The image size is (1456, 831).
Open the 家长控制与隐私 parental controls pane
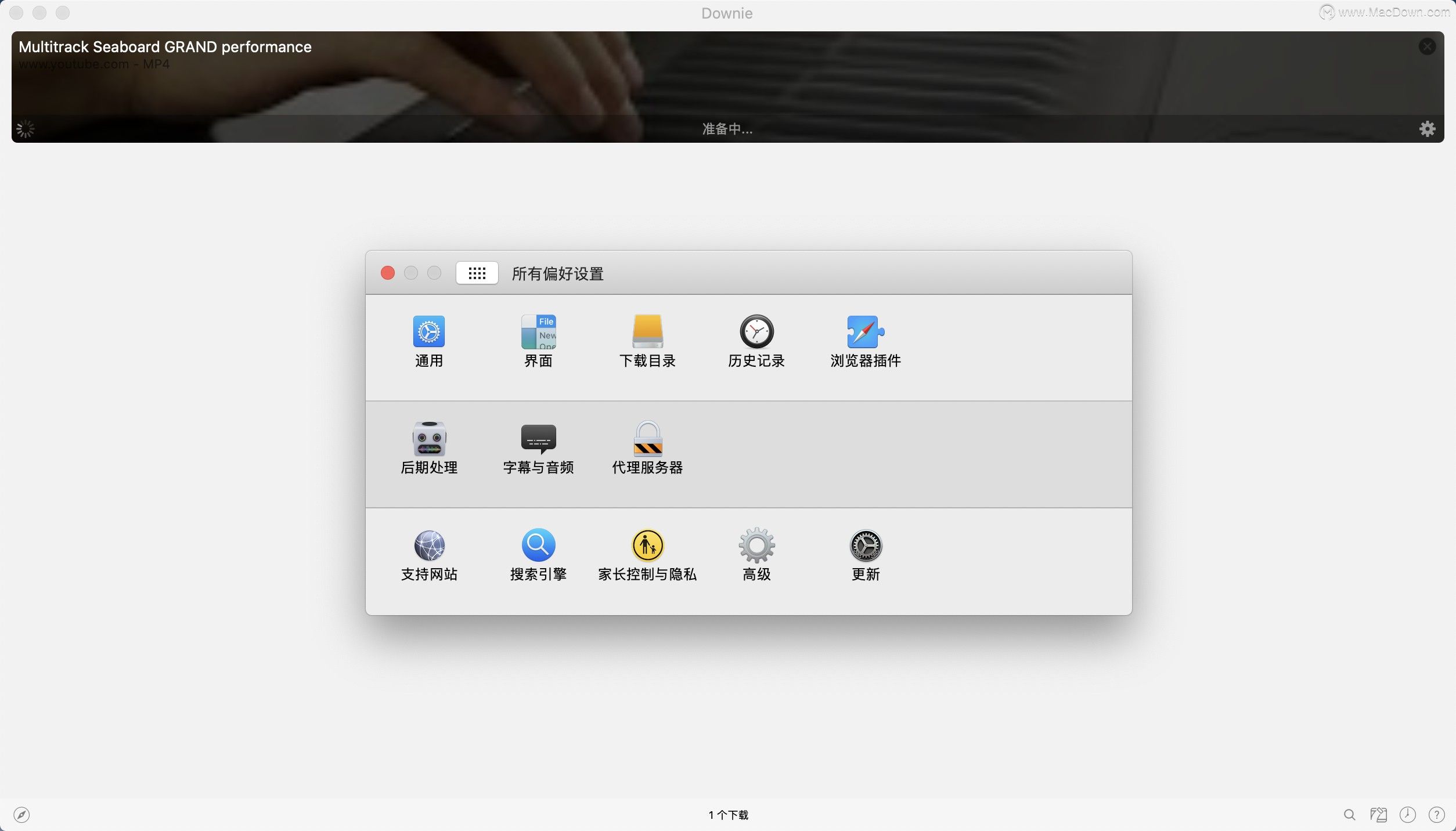647,555
